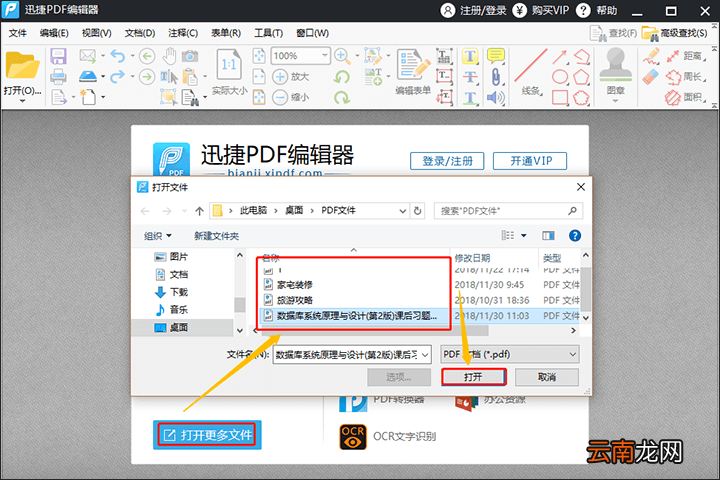720x480 pixels.
Task: Click the 购买VIP link in title bar
Action: [x=541, y=11]
